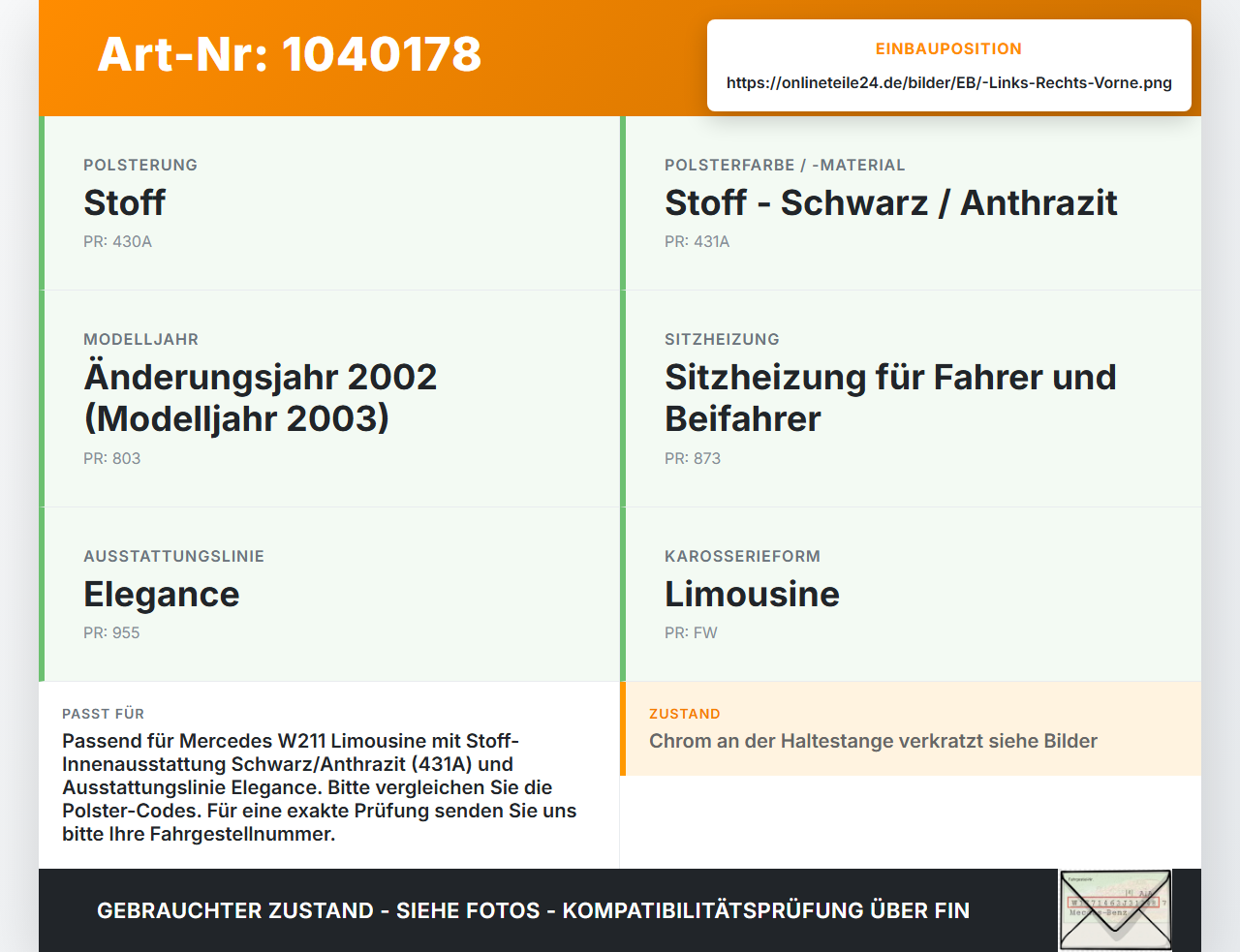Select the Limousine value
Image resolution: width=1240 pixels, height=952 pixels.
pos(752,594)
